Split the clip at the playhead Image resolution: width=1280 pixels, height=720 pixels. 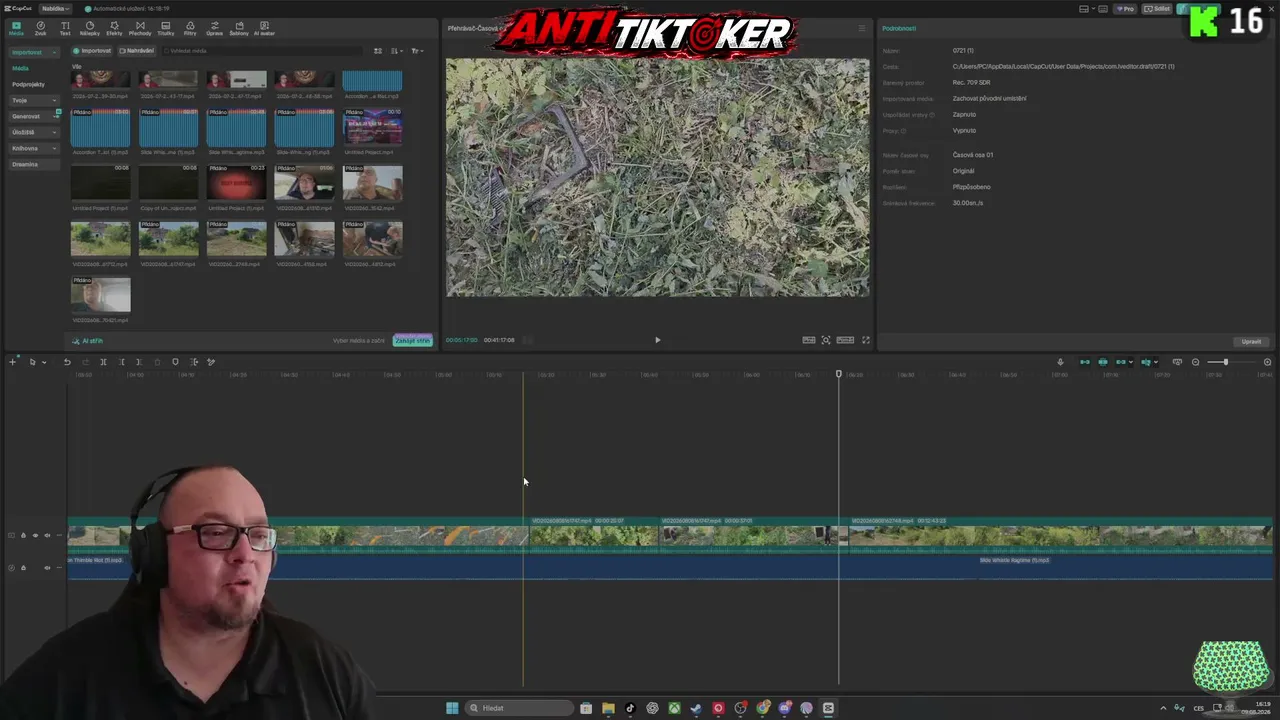pos(103,362)
